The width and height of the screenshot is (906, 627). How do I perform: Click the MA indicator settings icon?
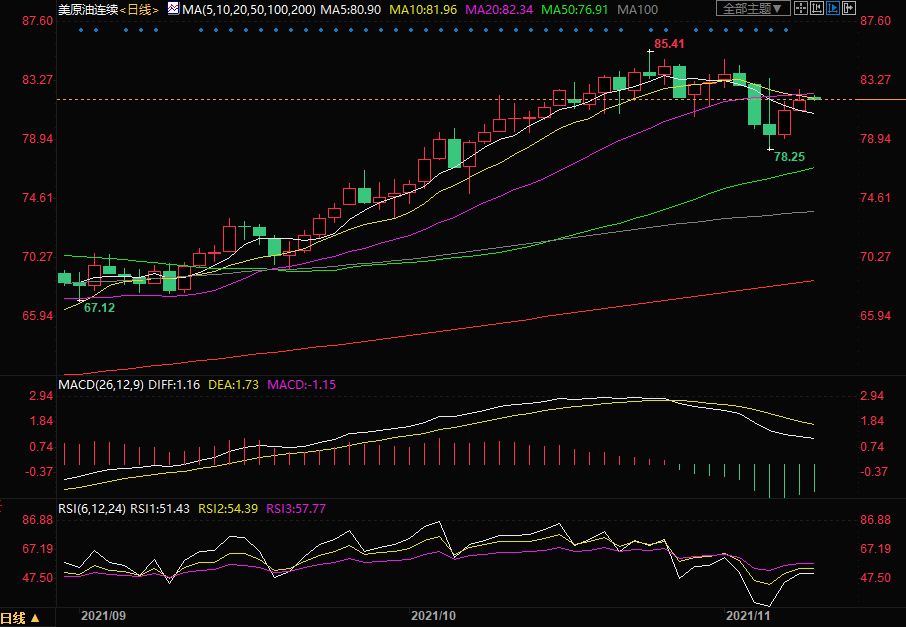point(174,9)
